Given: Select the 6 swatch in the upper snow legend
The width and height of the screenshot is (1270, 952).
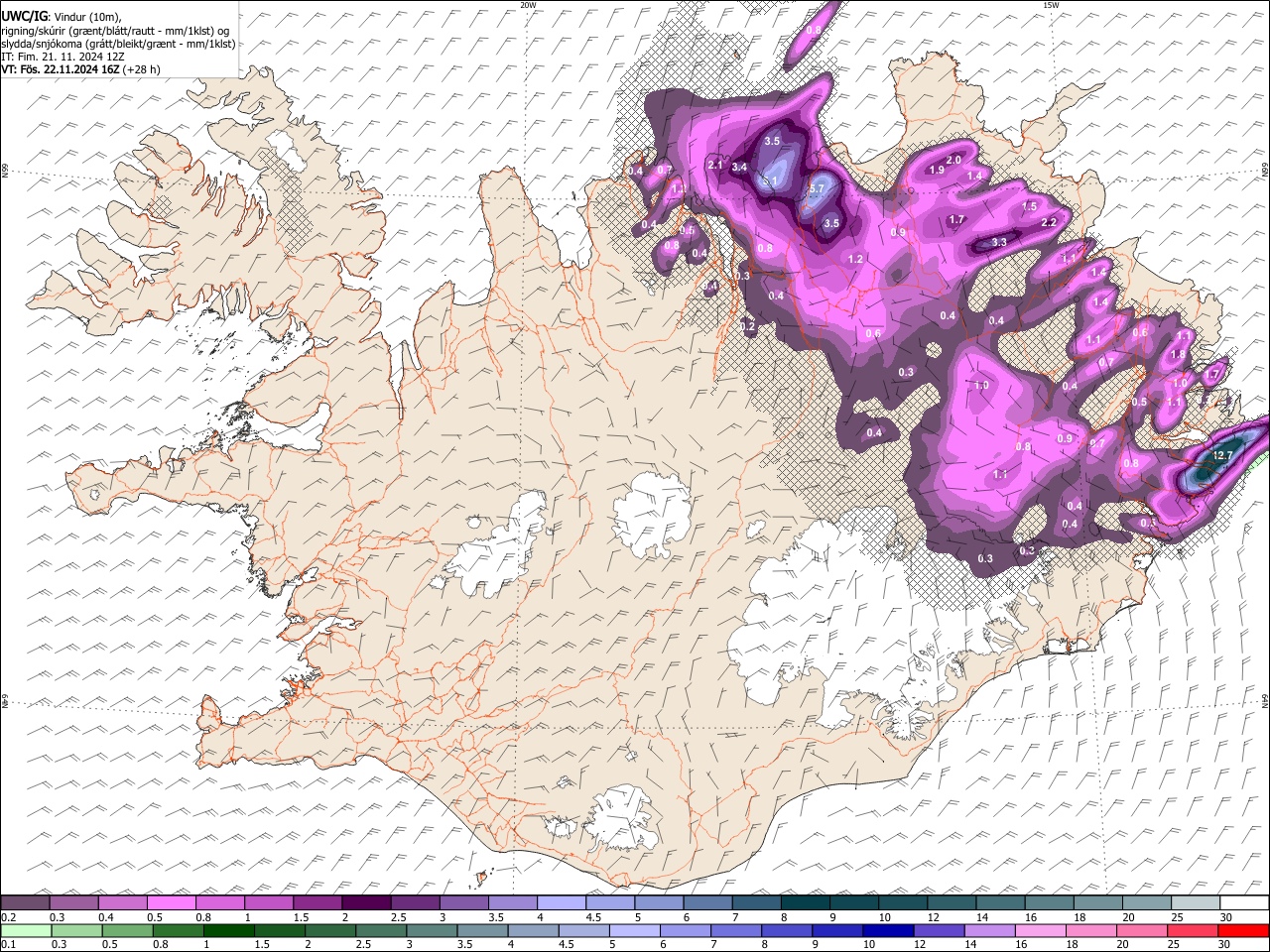Looking at the screenshot, I should pyautogui.click(x=707, y=903).
